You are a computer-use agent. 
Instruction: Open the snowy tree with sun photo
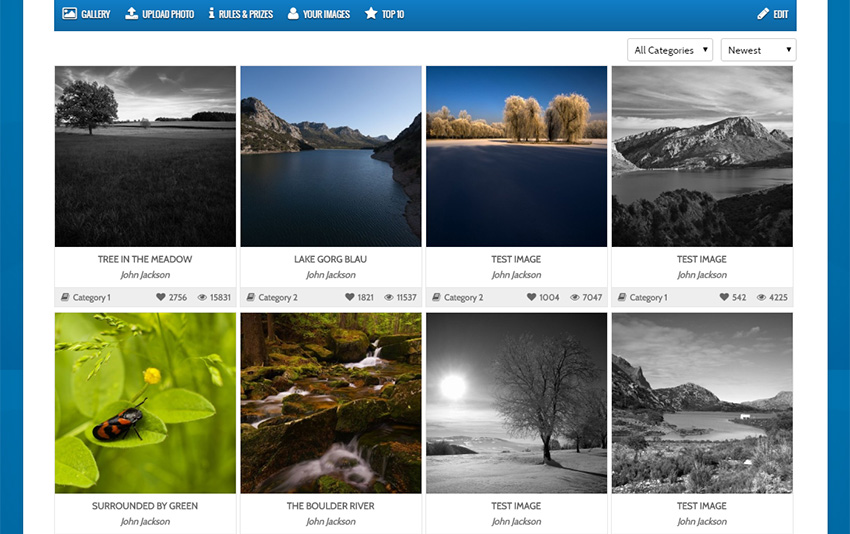[517, 403]
